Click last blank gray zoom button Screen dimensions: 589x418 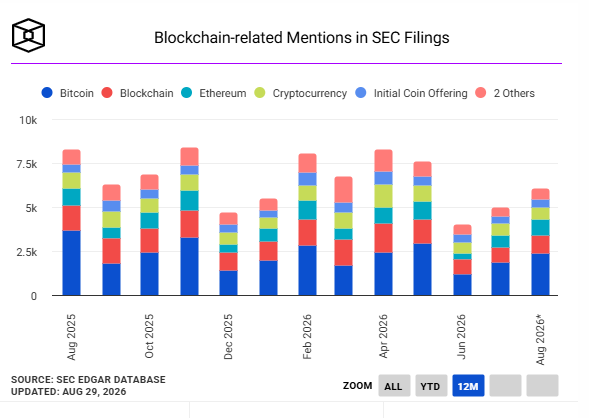pos(542,386)
